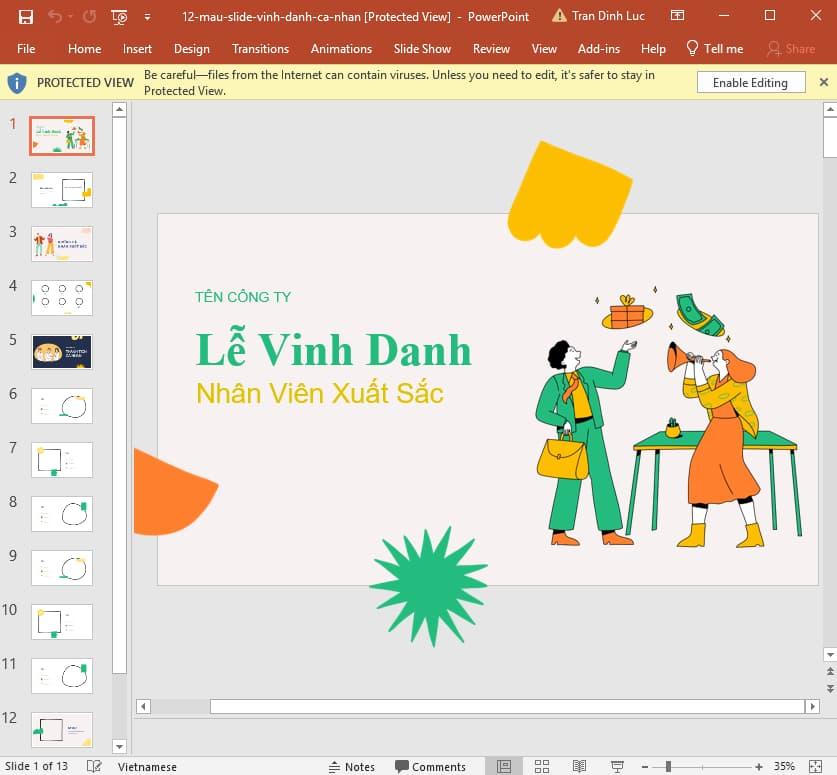837x775 pixels.
Task: Start slideshow from beginning in Quick Access toolbar
Action: click(x=118, y=15)
